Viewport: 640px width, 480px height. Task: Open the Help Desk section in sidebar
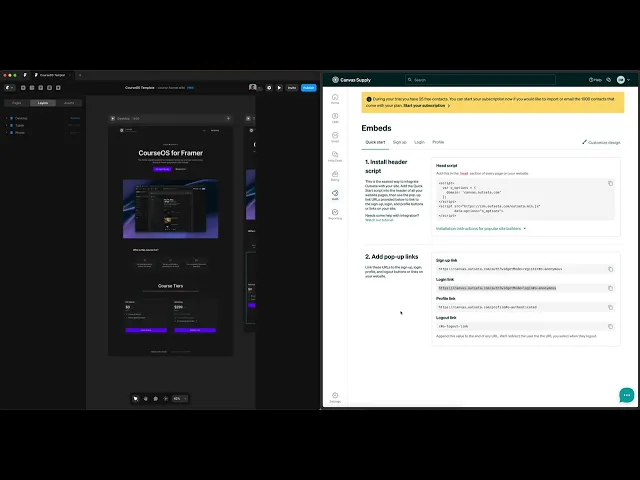(x=335, y=156)
